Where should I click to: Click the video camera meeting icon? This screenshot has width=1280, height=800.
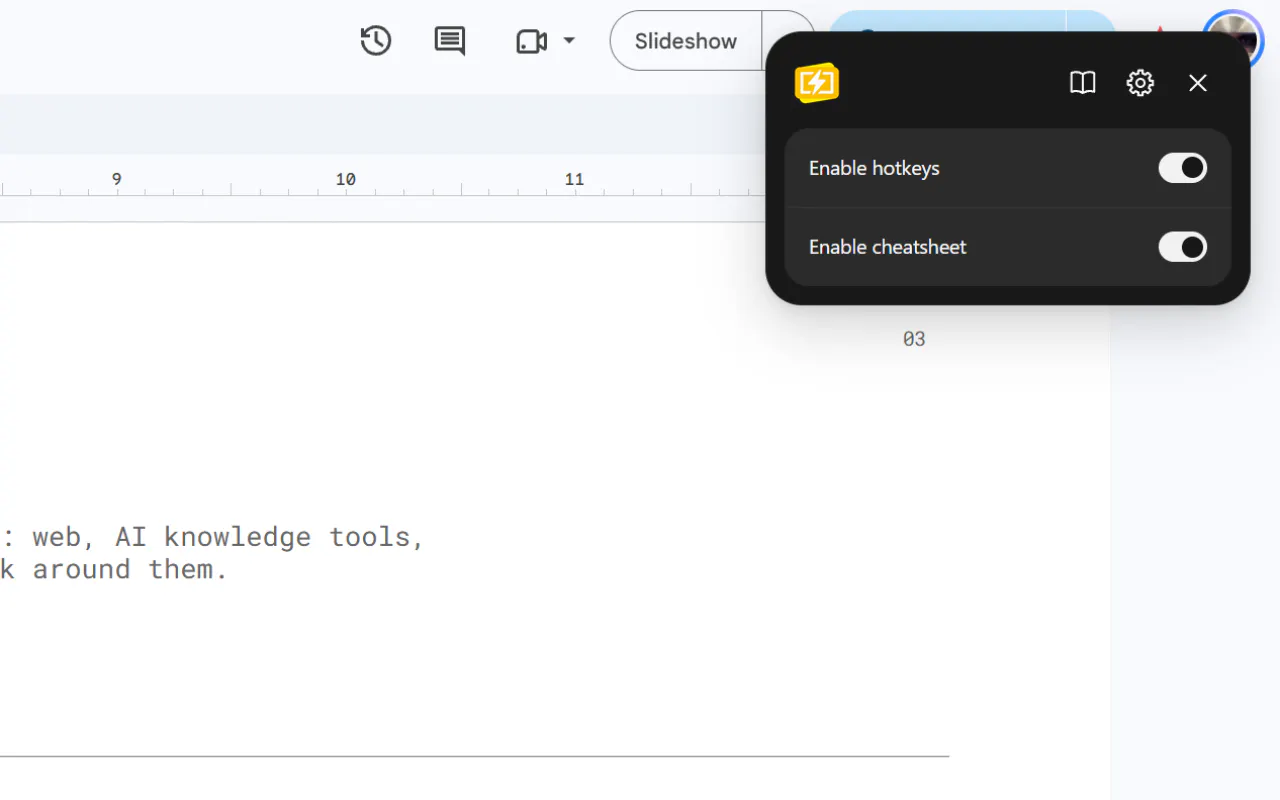tap(531, 41)
